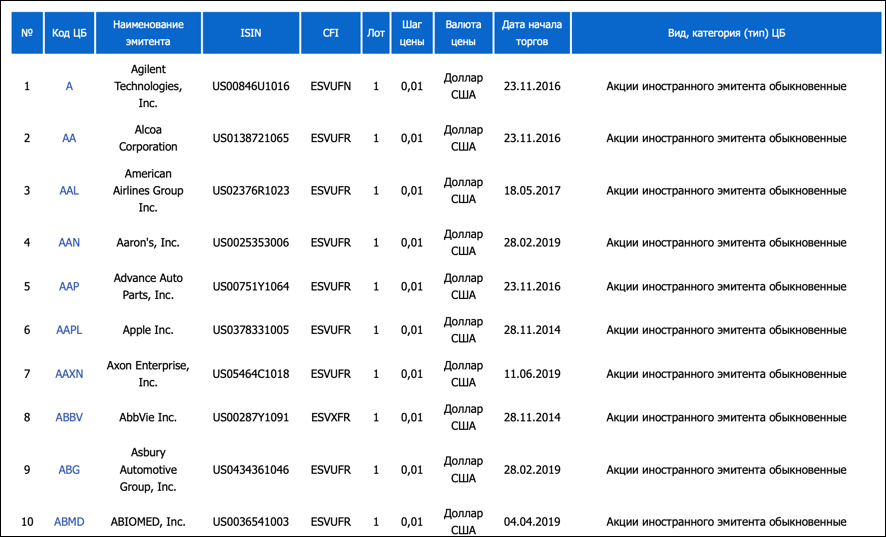Screen dimensions: 886x537
Task: Click the CFI code ESVXFR
Action: [331, 417]
